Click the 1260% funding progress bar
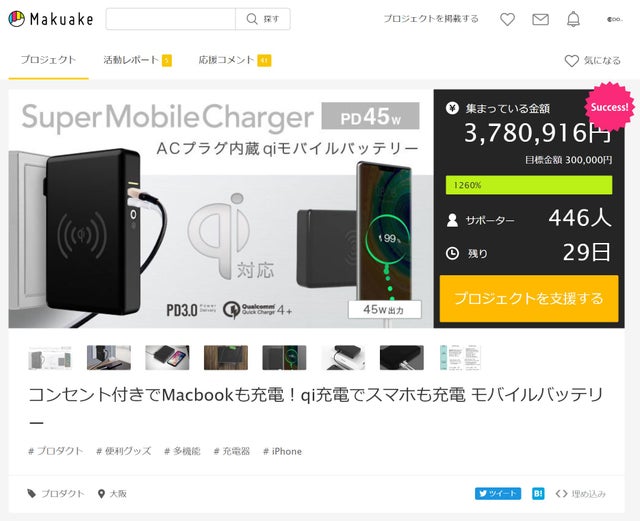The image size is (640, 521). pyautogui.click(x=529, y=185)
